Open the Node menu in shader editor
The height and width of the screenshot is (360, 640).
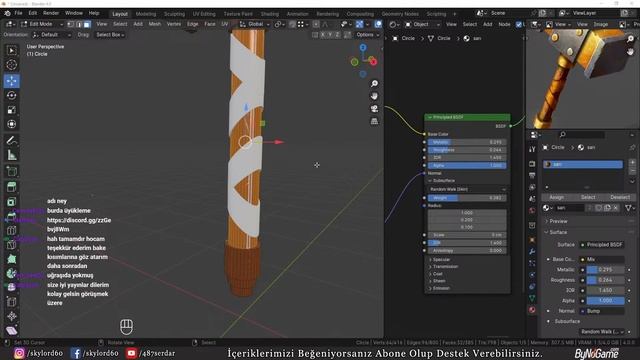(x=504, y=24)
